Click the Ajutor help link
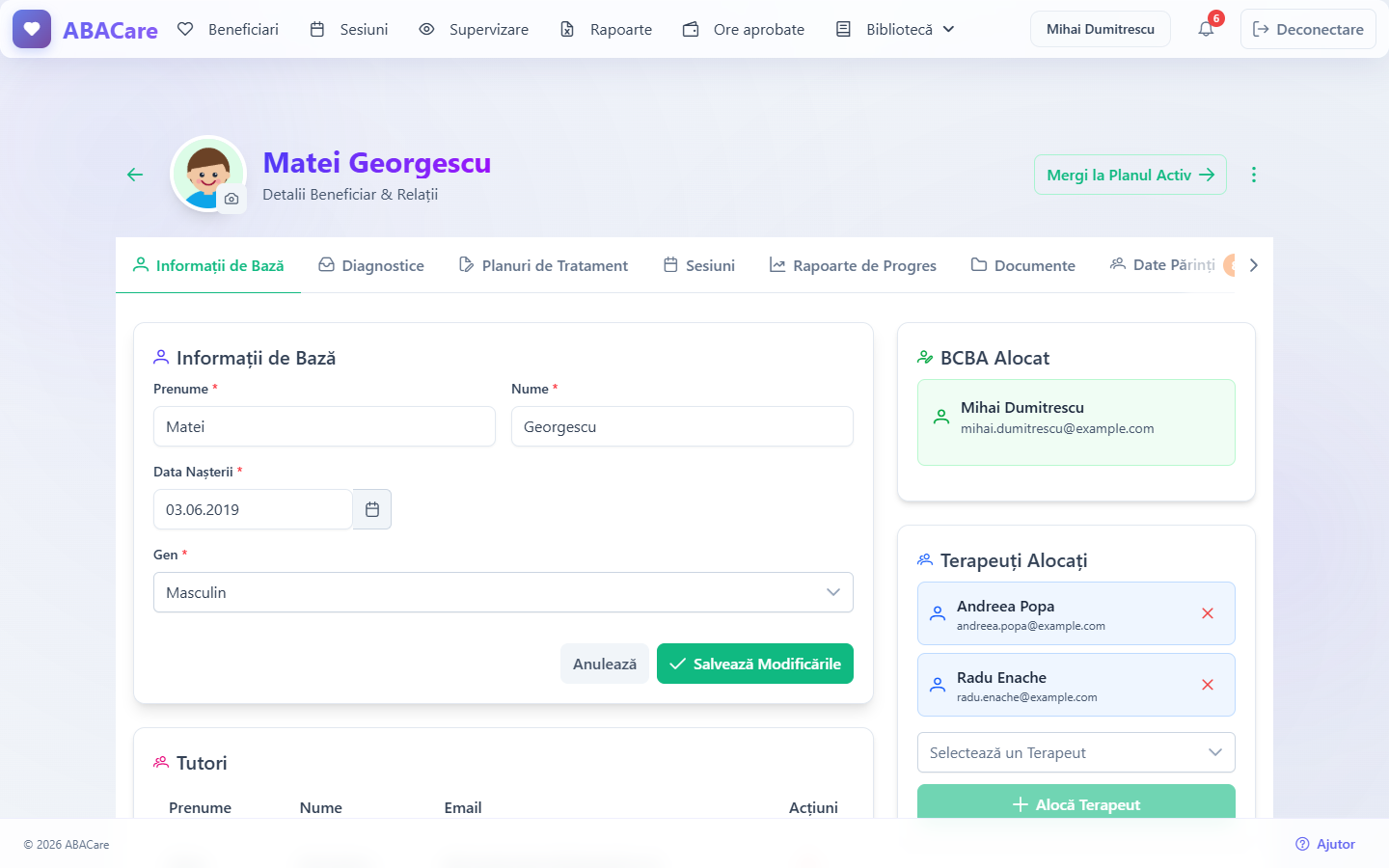This screenshot has height=868, width=1389. (1325, 844)
